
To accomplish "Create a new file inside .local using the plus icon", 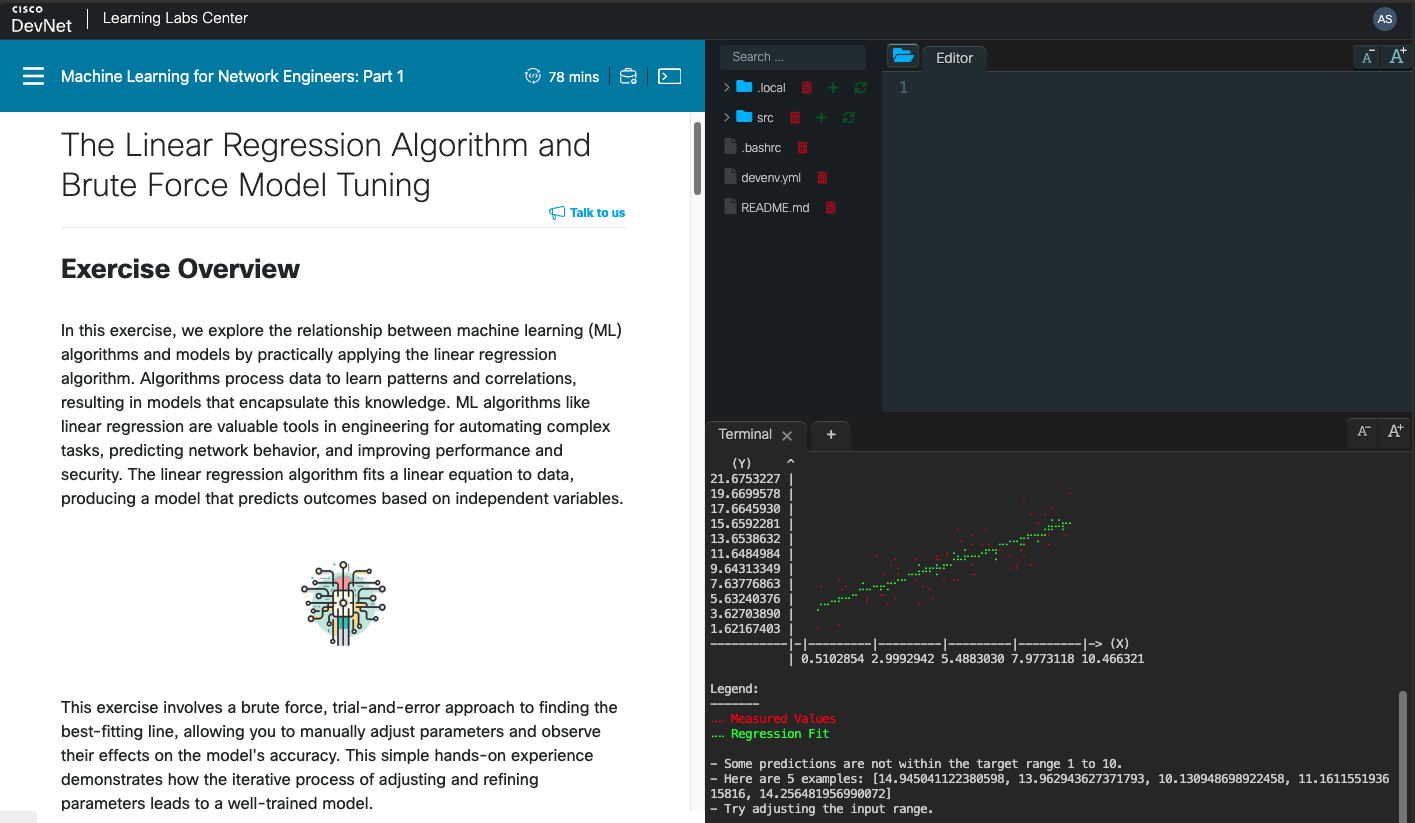I will click(832, 87).
